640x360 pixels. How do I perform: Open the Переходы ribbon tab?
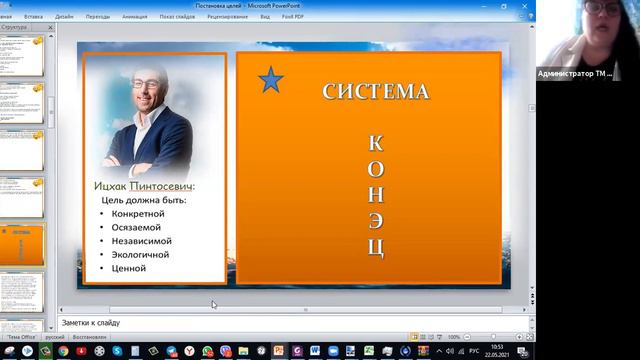98,17
